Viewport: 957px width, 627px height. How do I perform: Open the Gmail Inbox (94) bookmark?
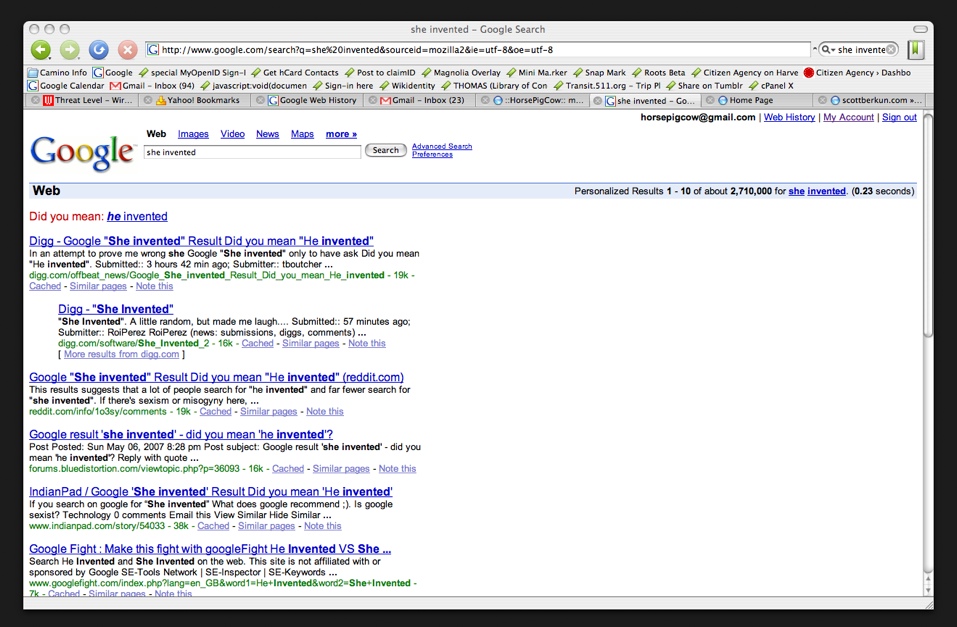click(x=158, y=86)
